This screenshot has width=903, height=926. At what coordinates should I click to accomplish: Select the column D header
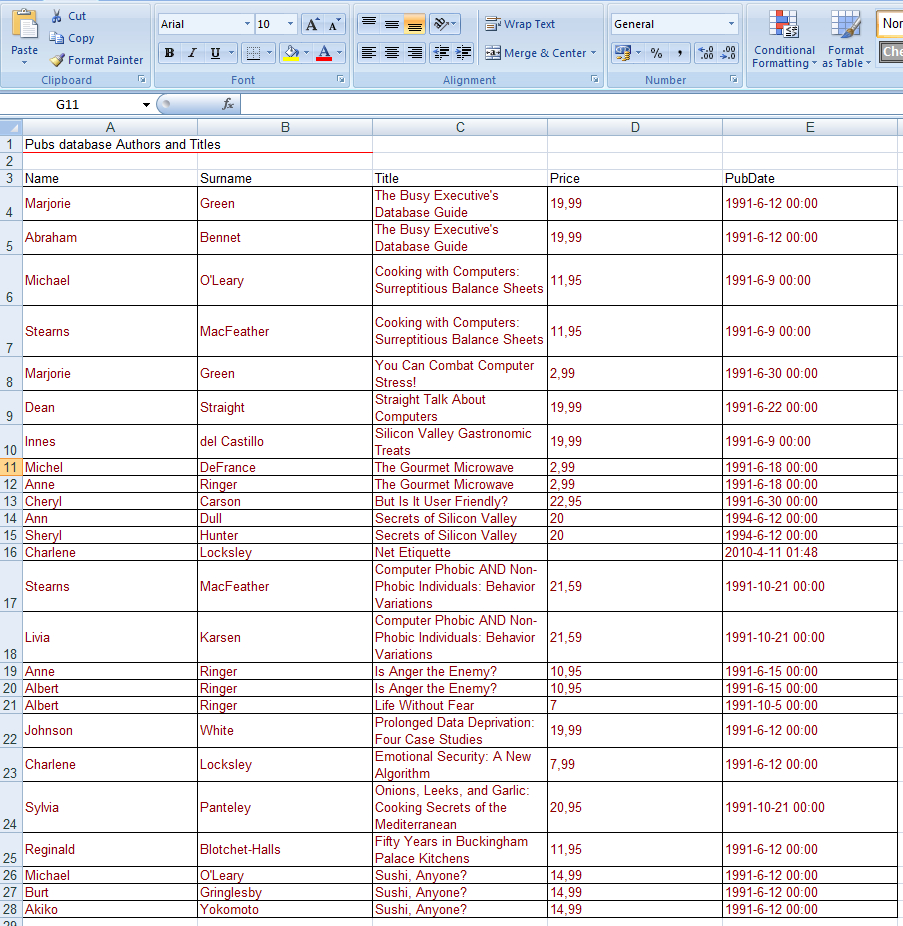tap(635, 127)
